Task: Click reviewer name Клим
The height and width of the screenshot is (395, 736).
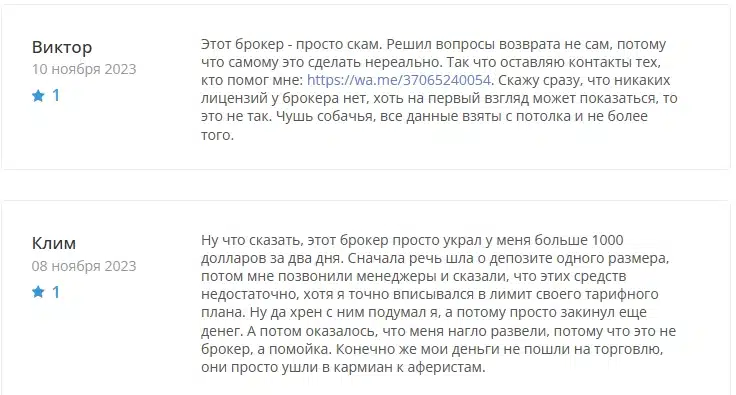Action: tap(54, 243)
